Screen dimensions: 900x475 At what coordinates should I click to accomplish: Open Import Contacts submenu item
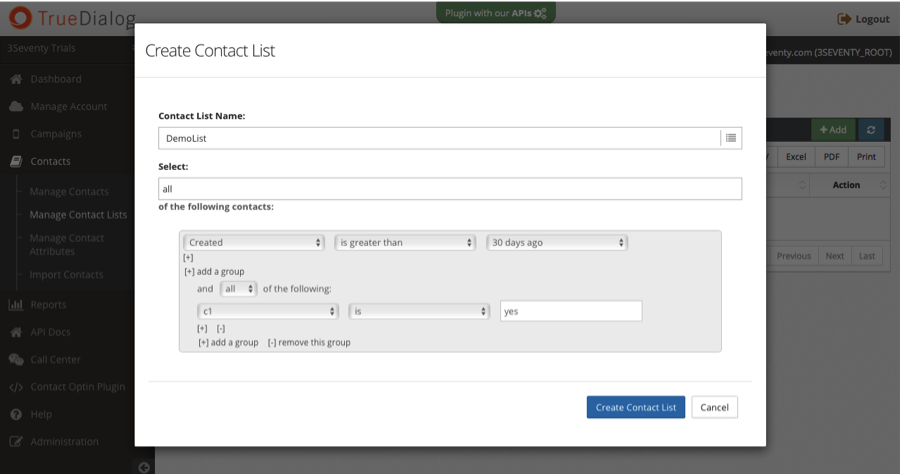pos(66,275)
